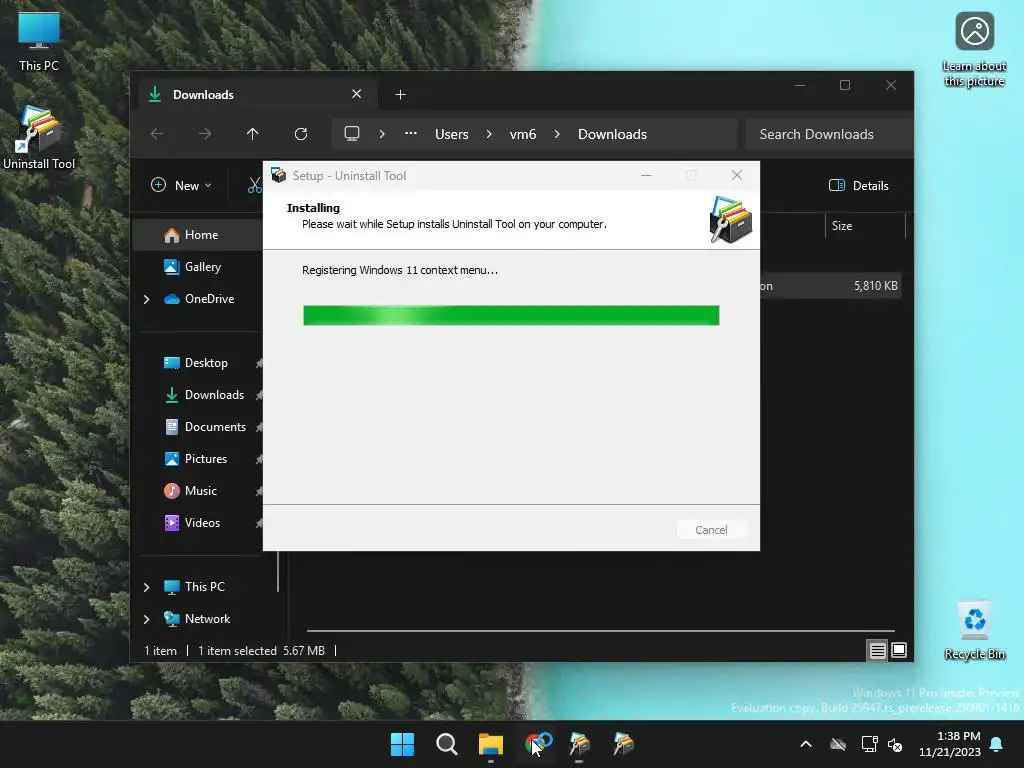This screenshot has height=768, width=1024.
Task: Open Uninstall Tool desktop shortcut
Action: (x=39, y=138)
